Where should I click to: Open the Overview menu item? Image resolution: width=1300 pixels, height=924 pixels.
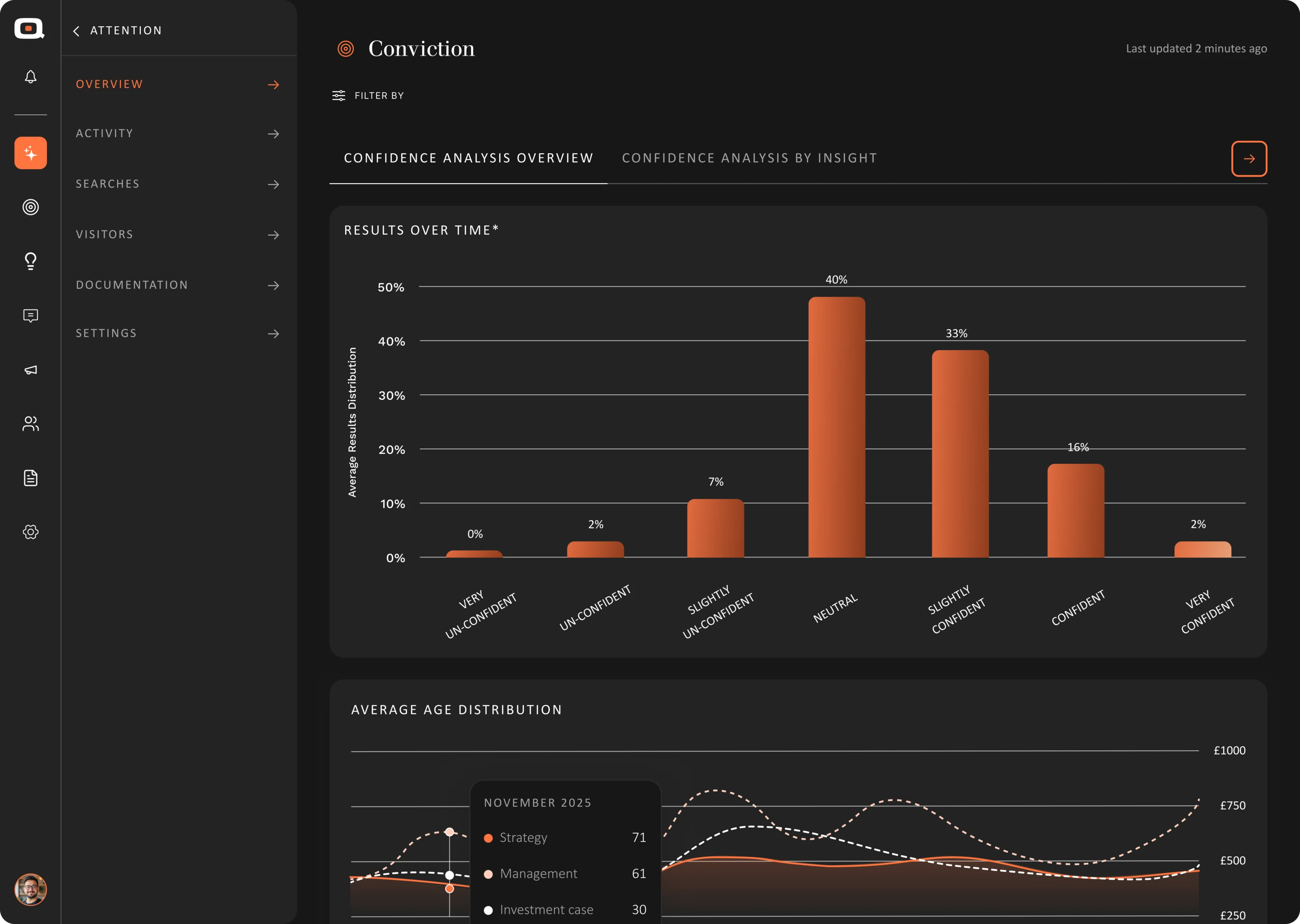point(177,84)
